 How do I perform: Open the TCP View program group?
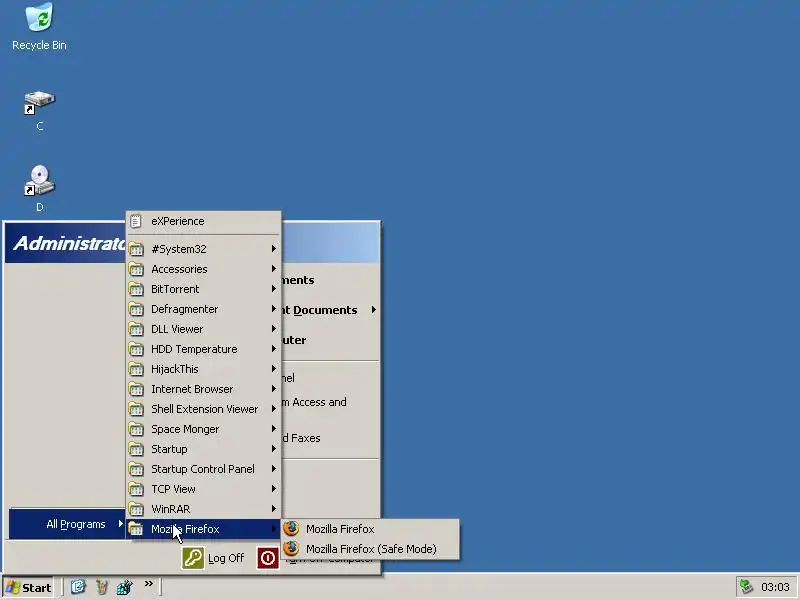(x=204, y=489)
